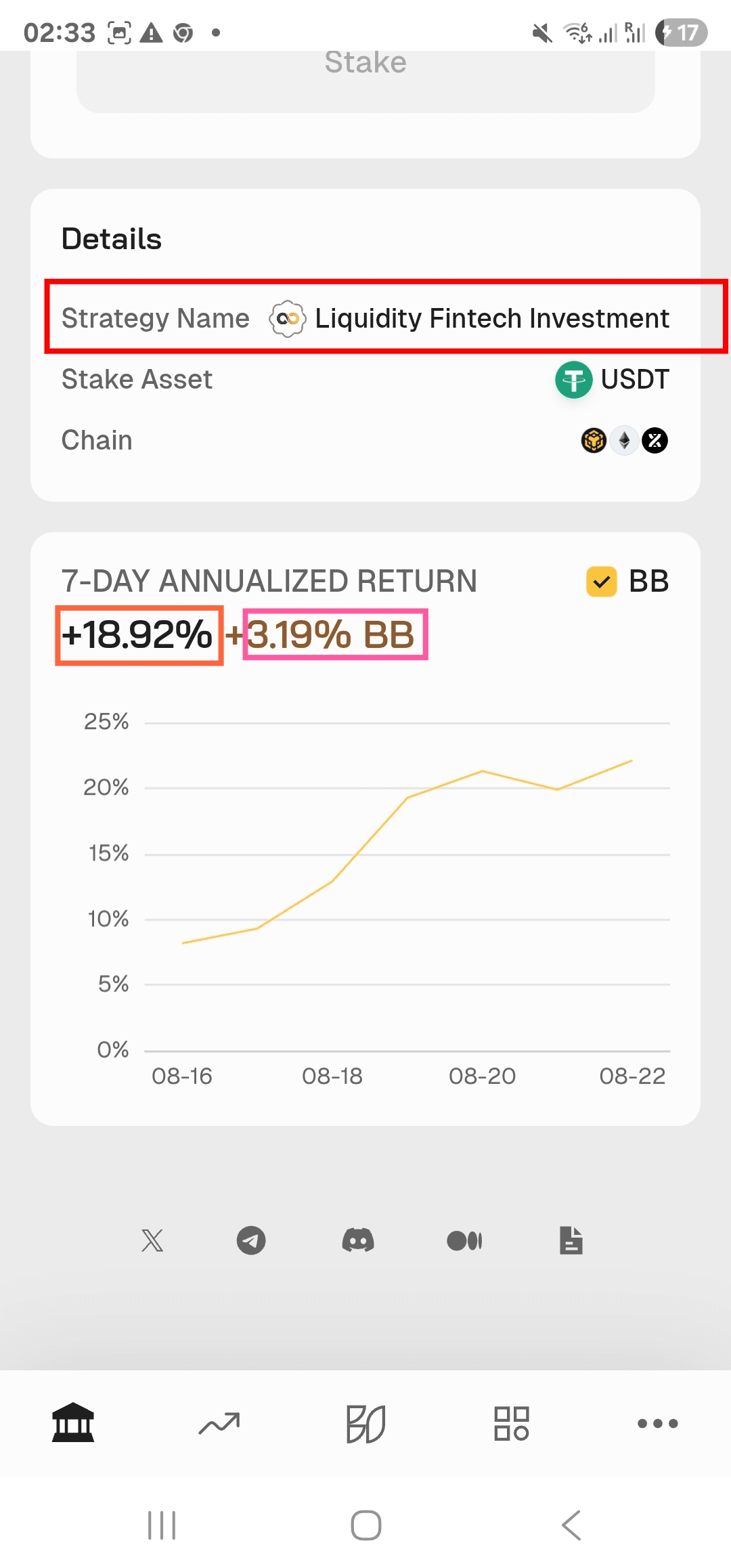Switch to the bank/earn tab in bottom navigation
731x1568 pixels.
(73, 1423)
